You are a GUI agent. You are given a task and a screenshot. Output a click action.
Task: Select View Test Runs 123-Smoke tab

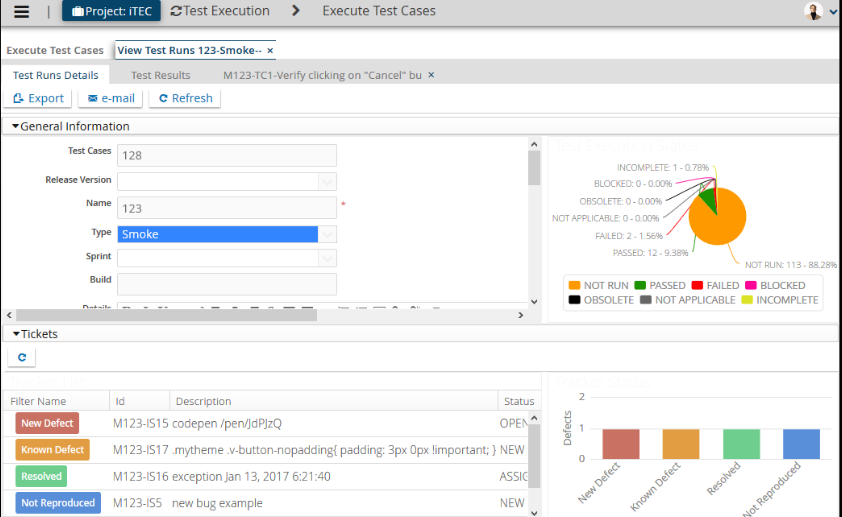(x=190, y=50)
